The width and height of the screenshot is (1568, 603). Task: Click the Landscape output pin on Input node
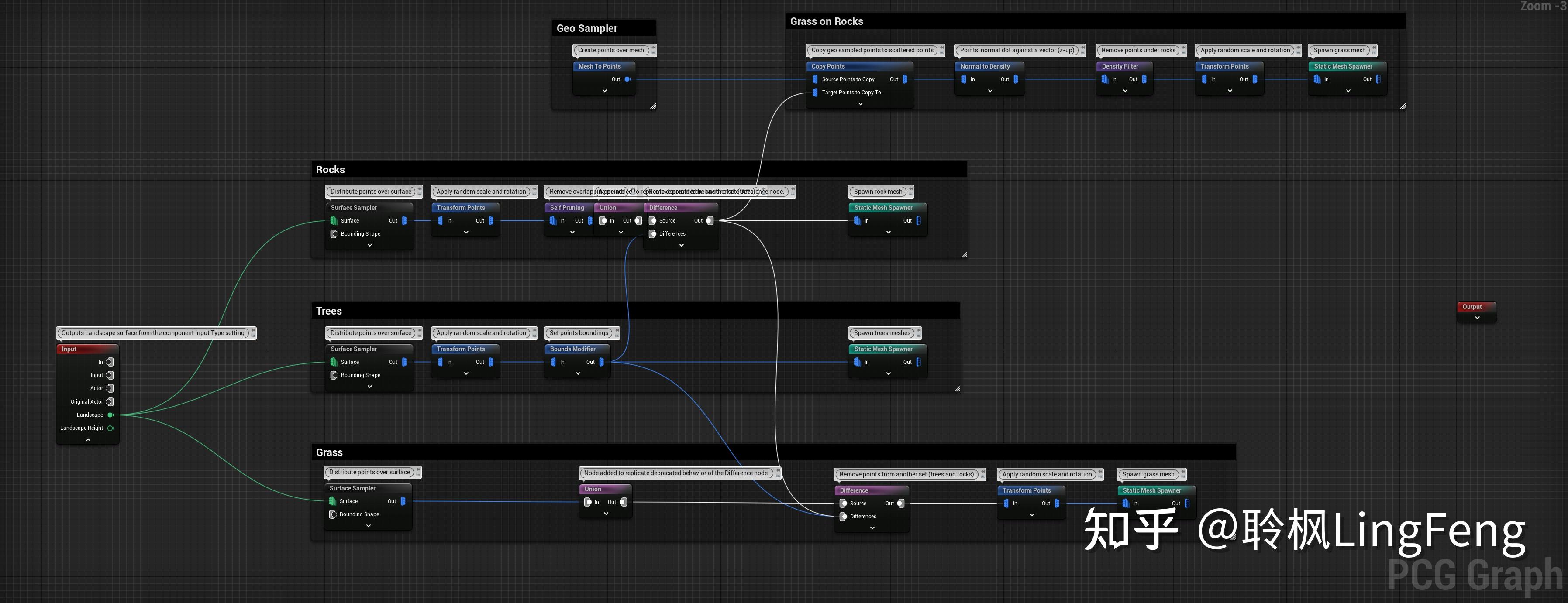click(111, 415)
